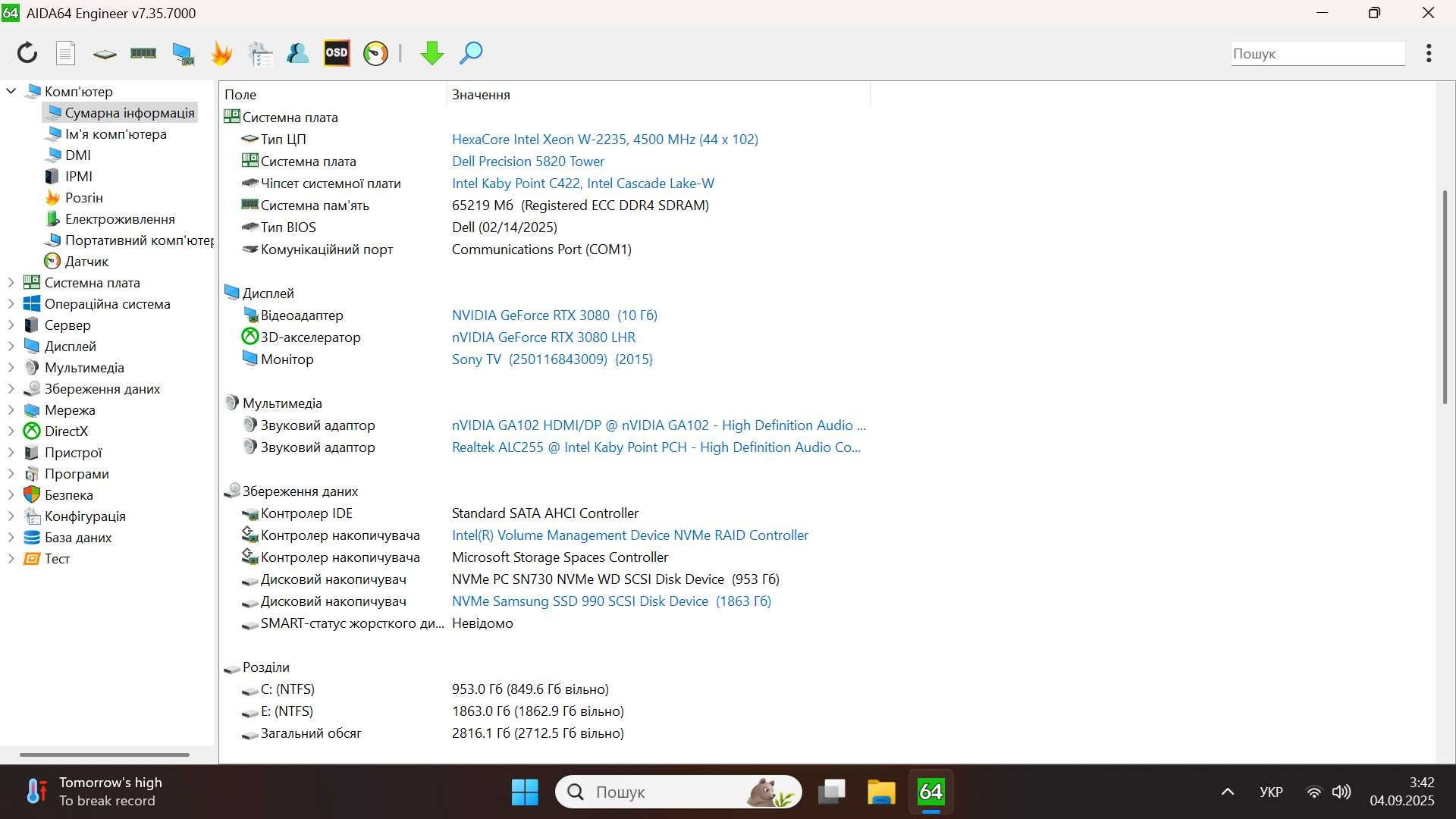Show hidden system tray icons
This screenshot has height=819, width=1456.
[1227, 792]
